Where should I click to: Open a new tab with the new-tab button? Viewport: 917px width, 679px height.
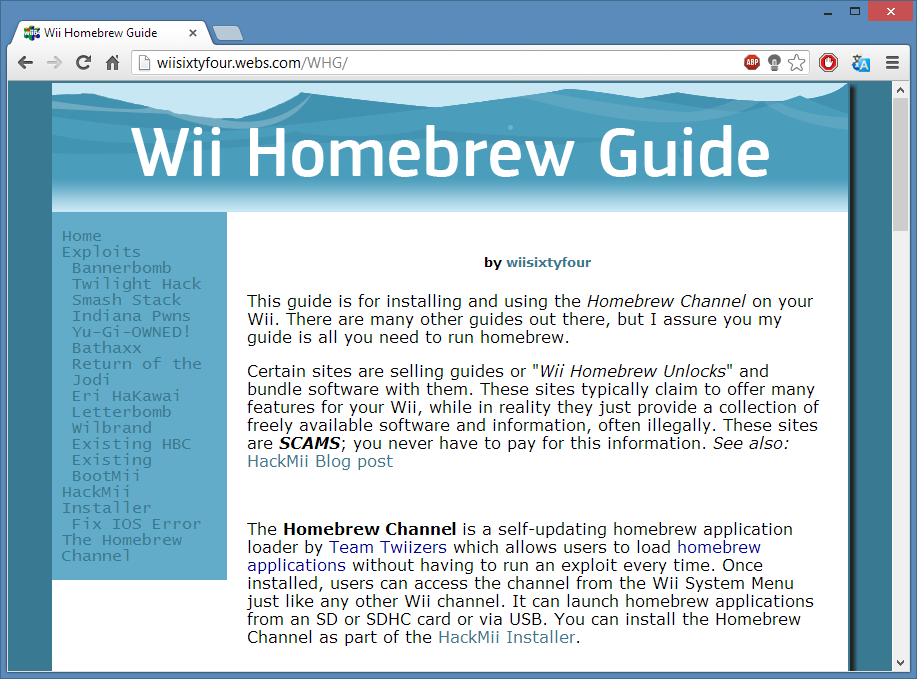[227, 33]
